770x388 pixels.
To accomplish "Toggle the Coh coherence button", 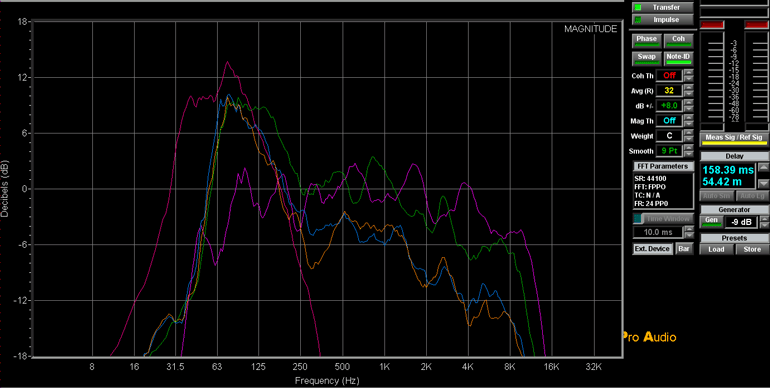I will (678, 41).
